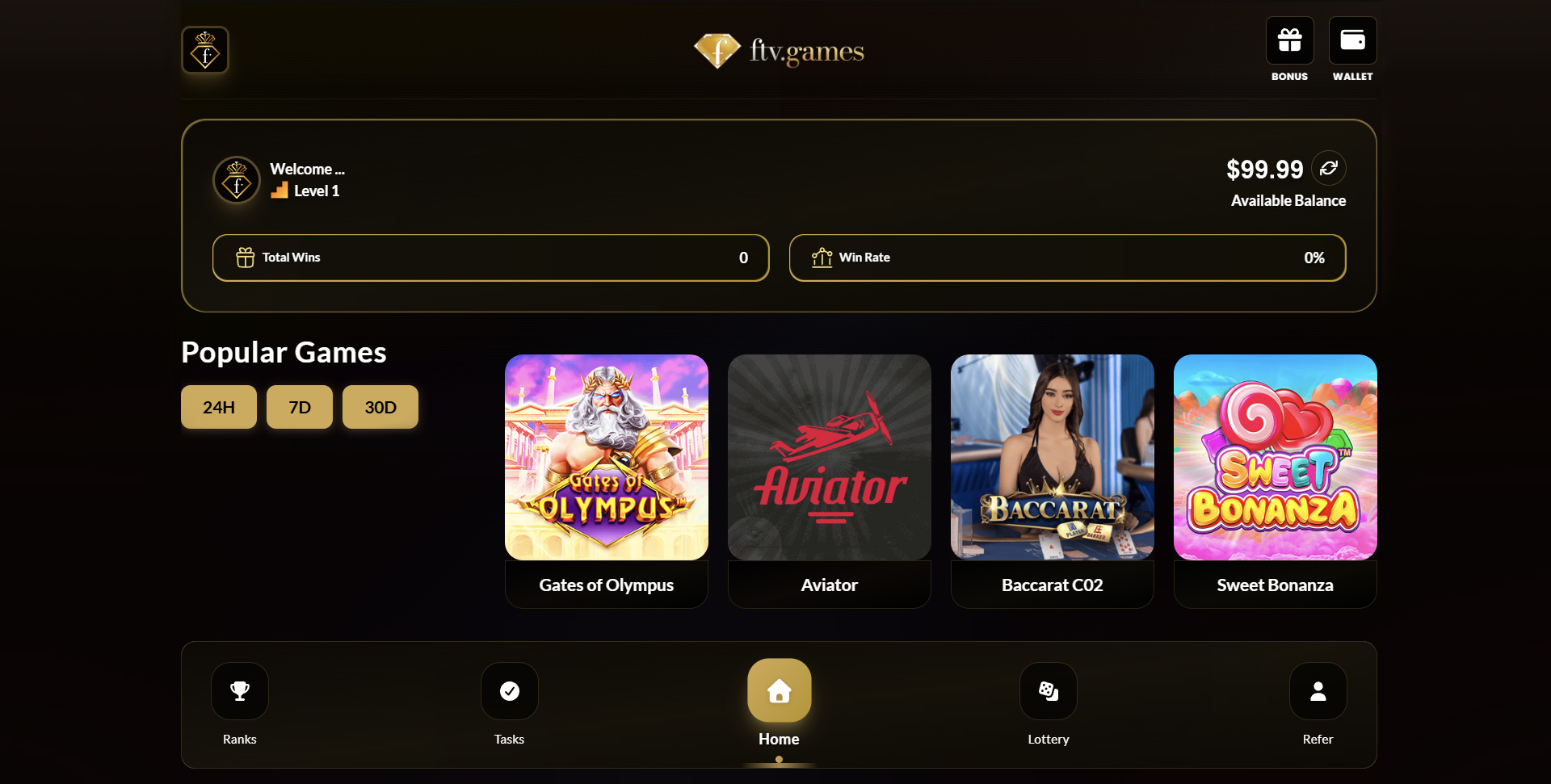Launch the Aviator game thumbnail
The image size is (1551, 784).
[830, 457]
